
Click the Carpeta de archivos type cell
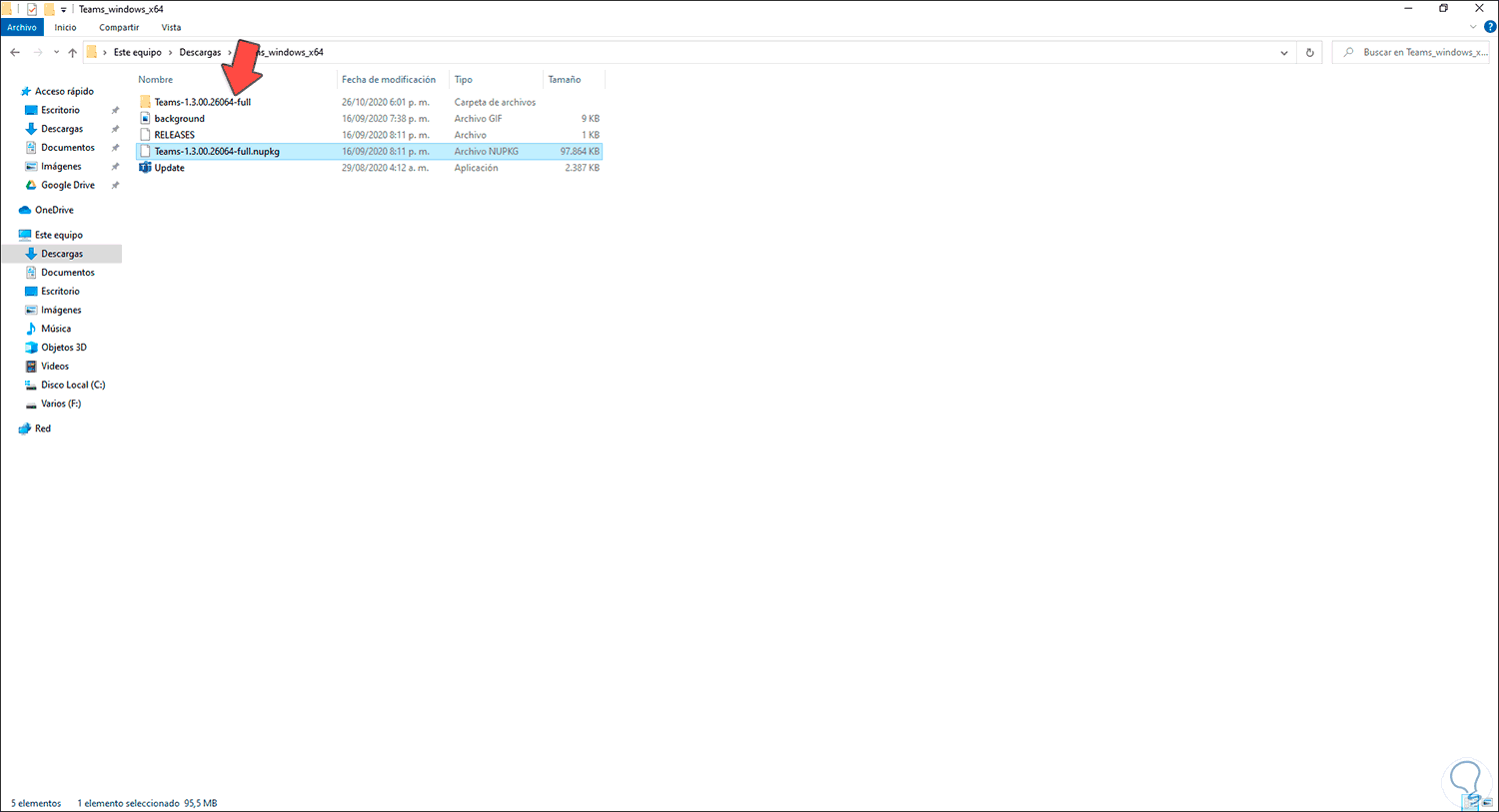pyautogui.click(x=496, y=102)
